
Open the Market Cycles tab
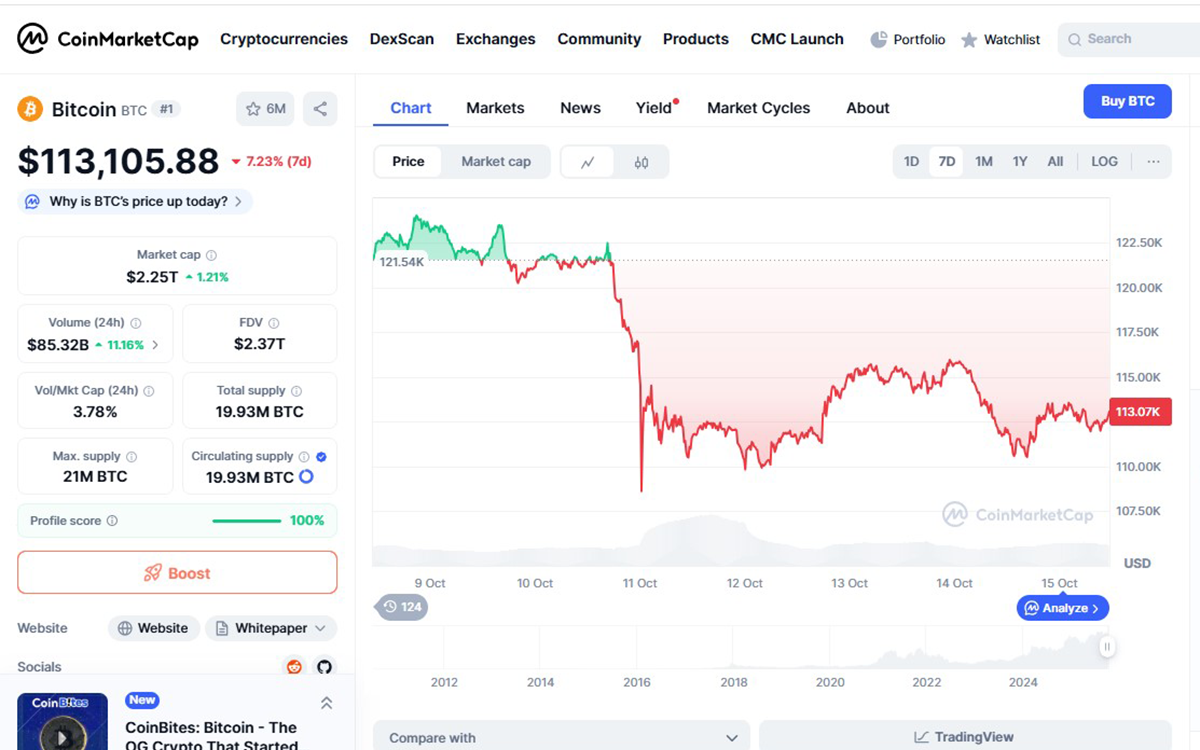pos(758,107)
